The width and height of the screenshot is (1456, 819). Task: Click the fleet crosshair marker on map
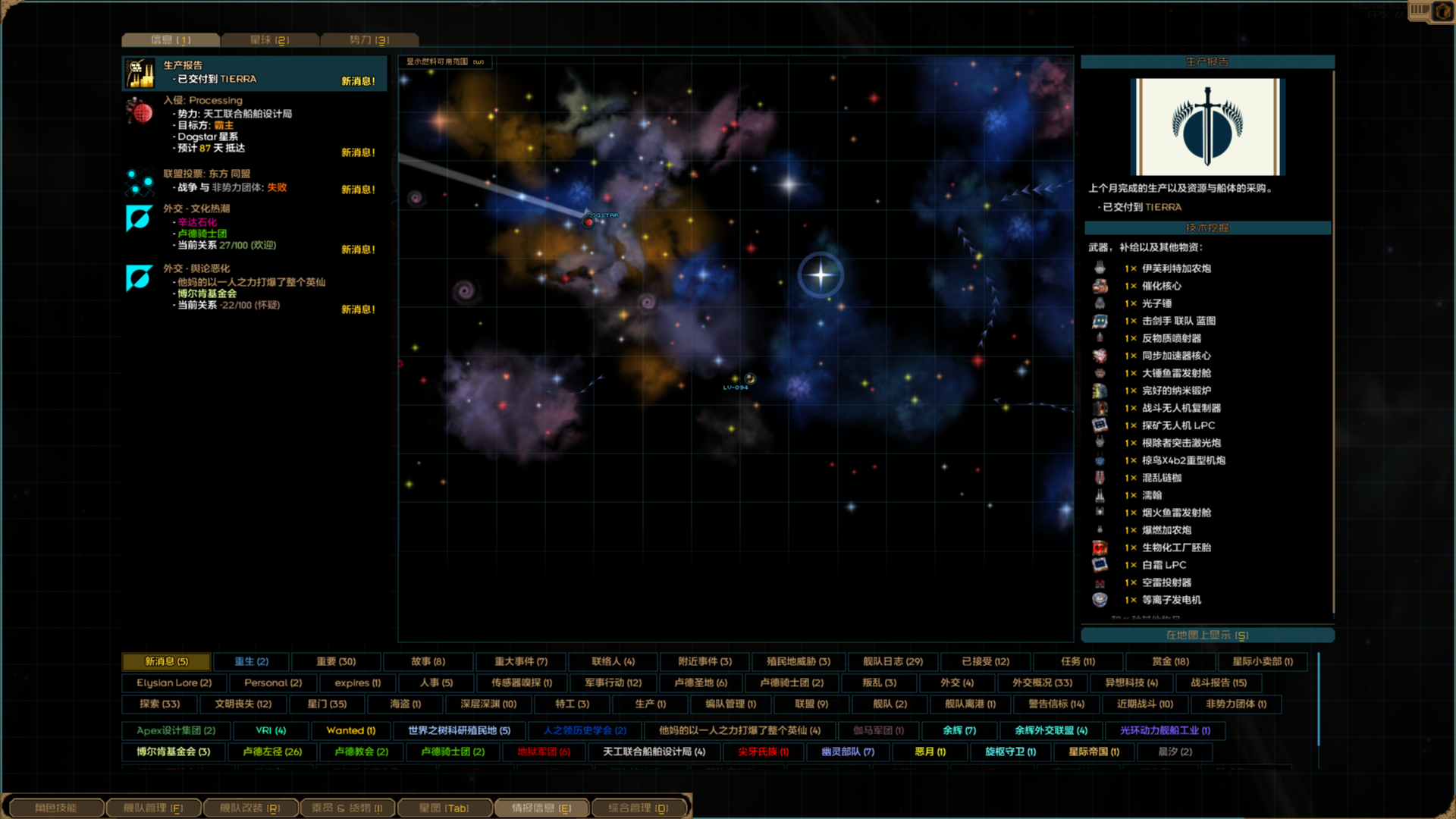[820, 275]
